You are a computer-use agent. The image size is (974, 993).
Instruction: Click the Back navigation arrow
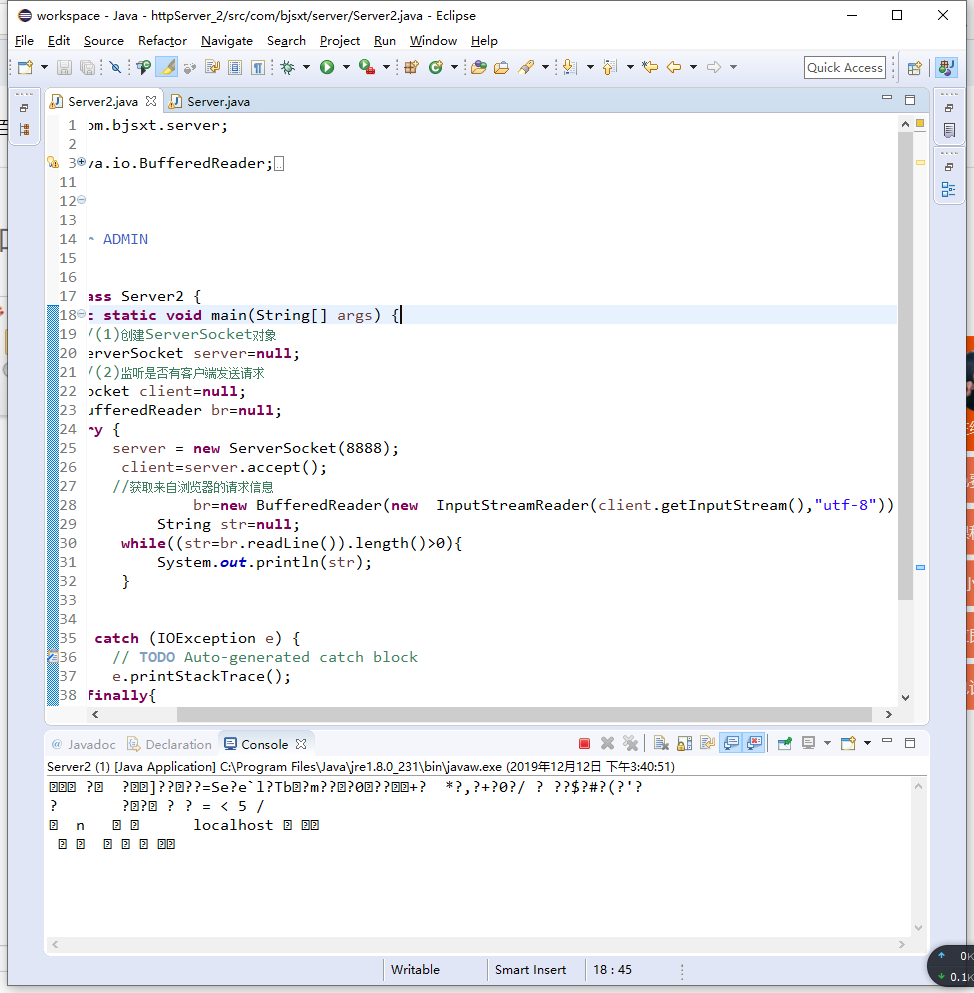(x=674, y=67)
